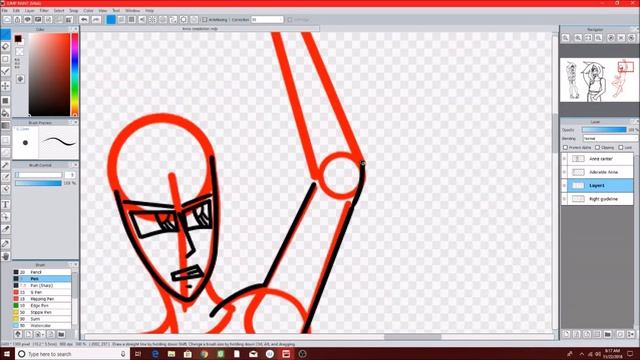Open the Window menu
This screenshot has height=360, width=640.
132,11
